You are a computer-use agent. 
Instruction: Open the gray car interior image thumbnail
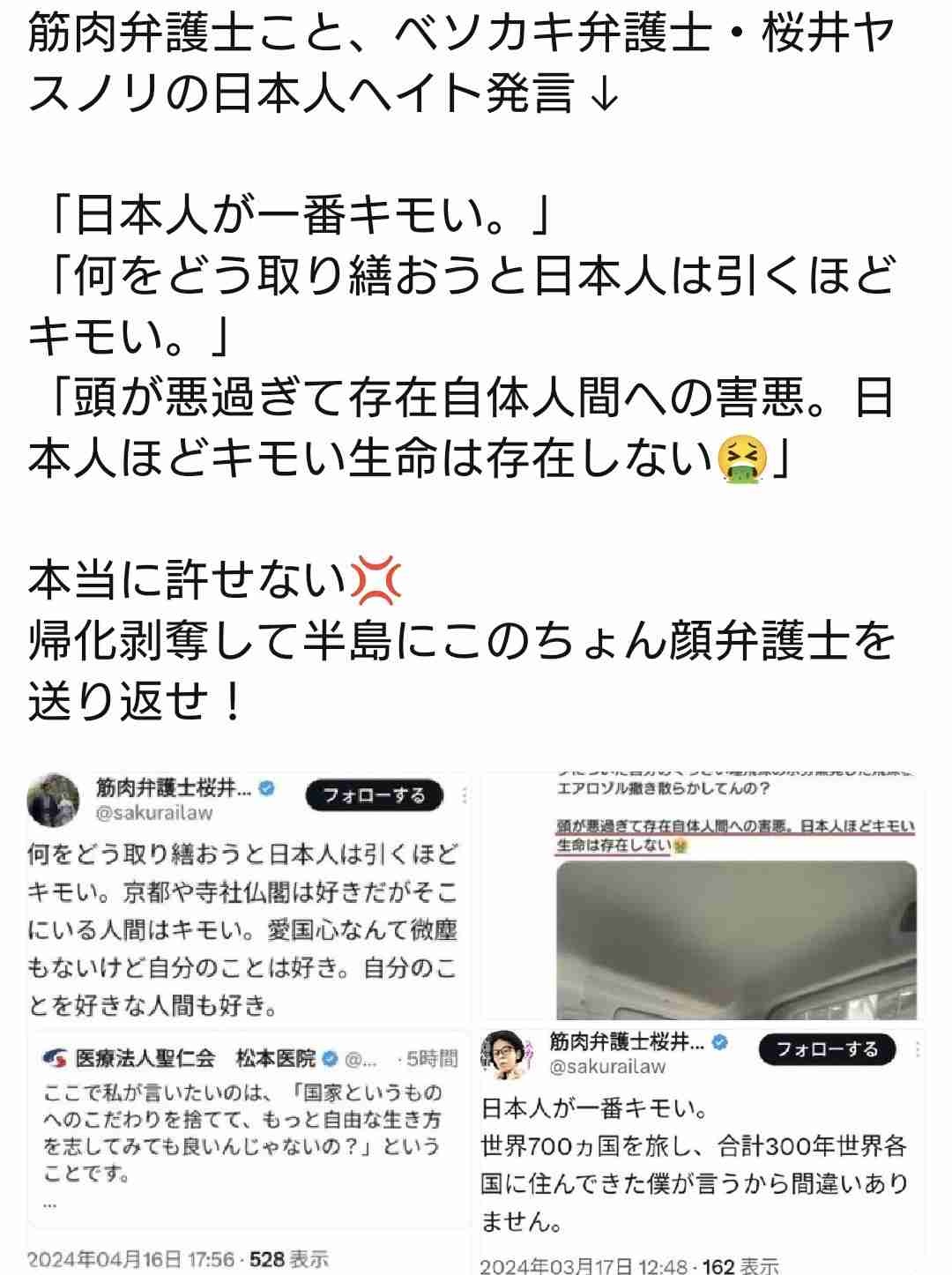pyautogui.click(x=737, y=940)
